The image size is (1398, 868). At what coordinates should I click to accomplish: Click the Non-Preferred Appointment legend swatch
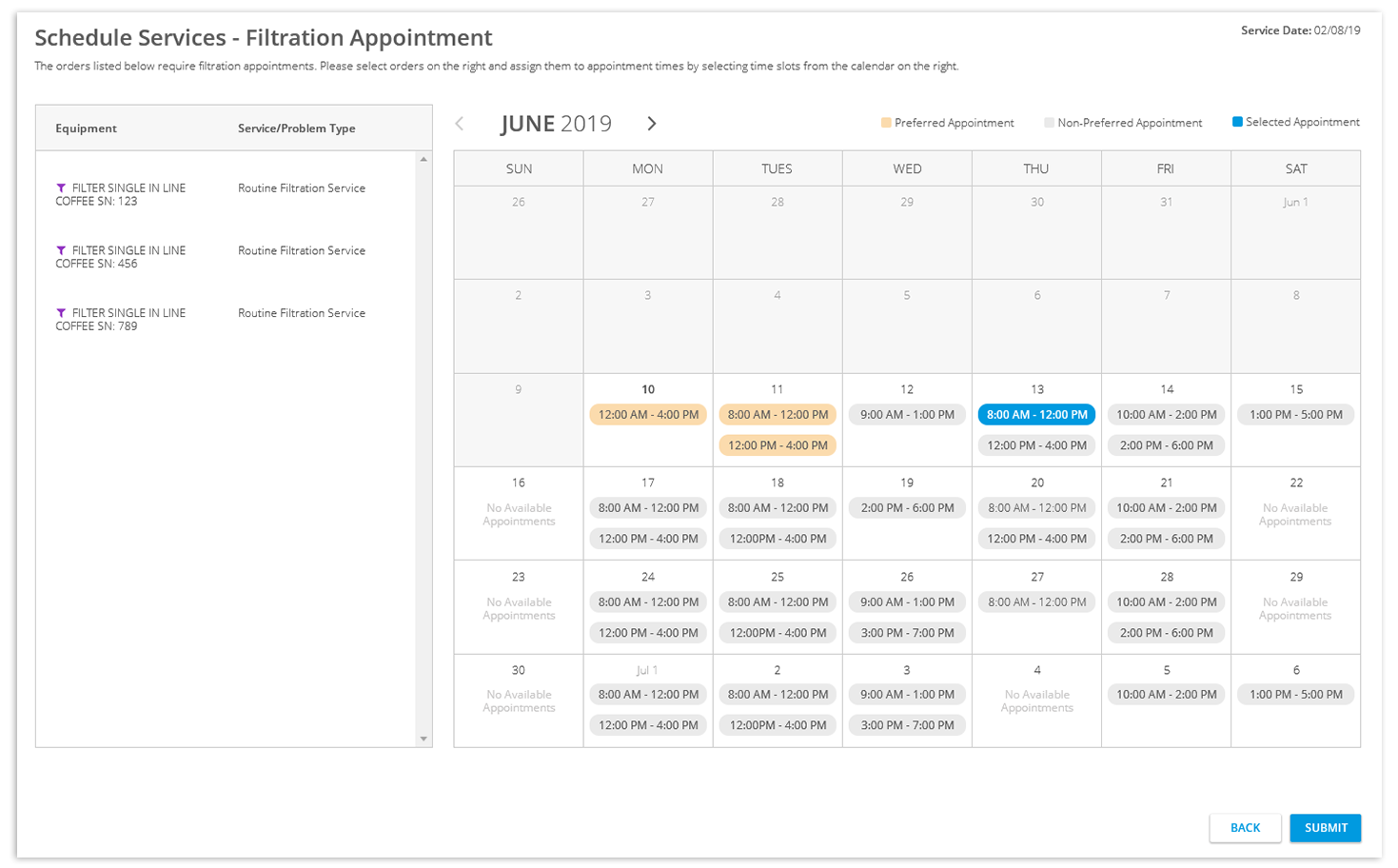click(x=1049, y=123)
